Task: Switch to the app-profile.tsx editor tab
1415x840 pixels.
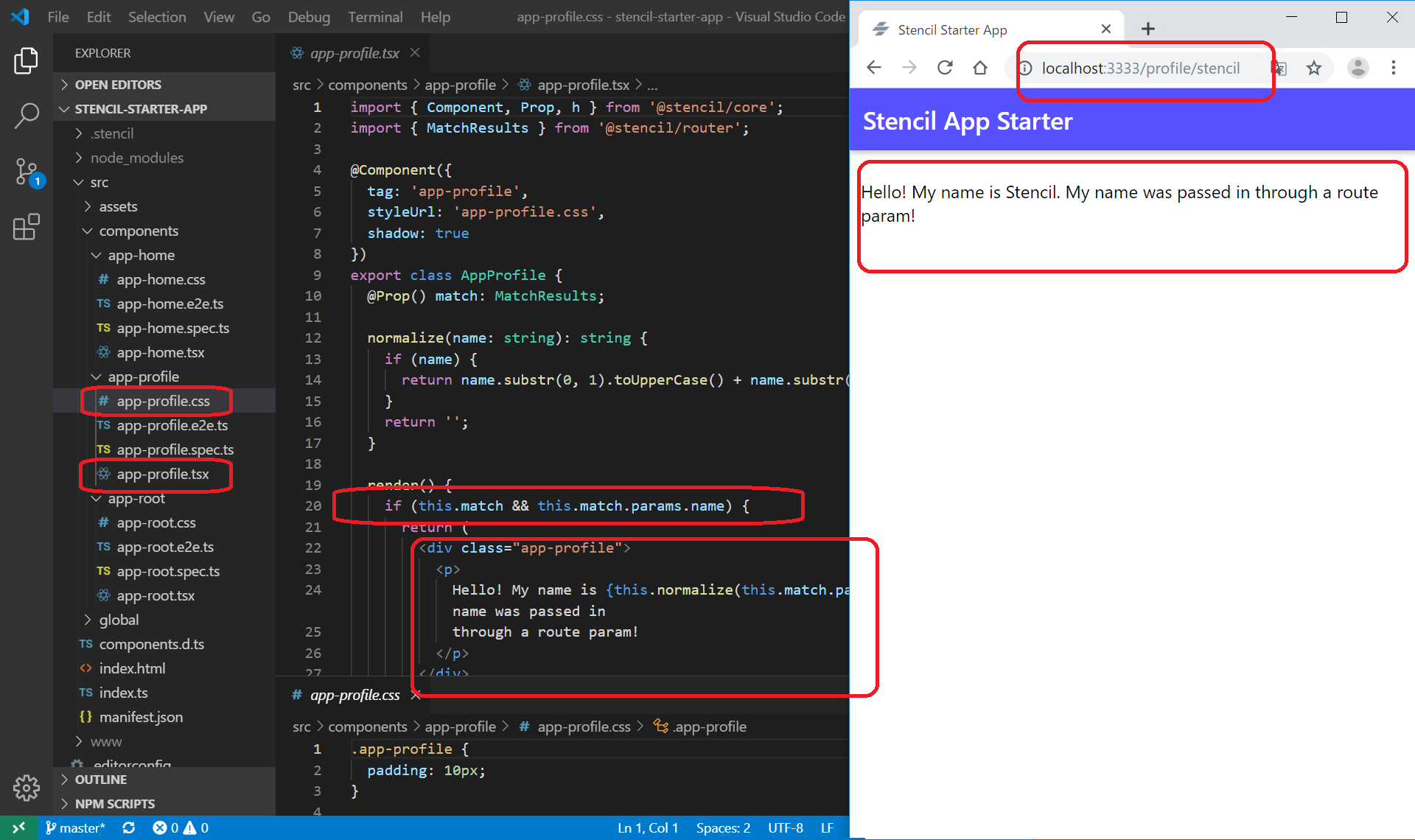Action: pos(354,53)
